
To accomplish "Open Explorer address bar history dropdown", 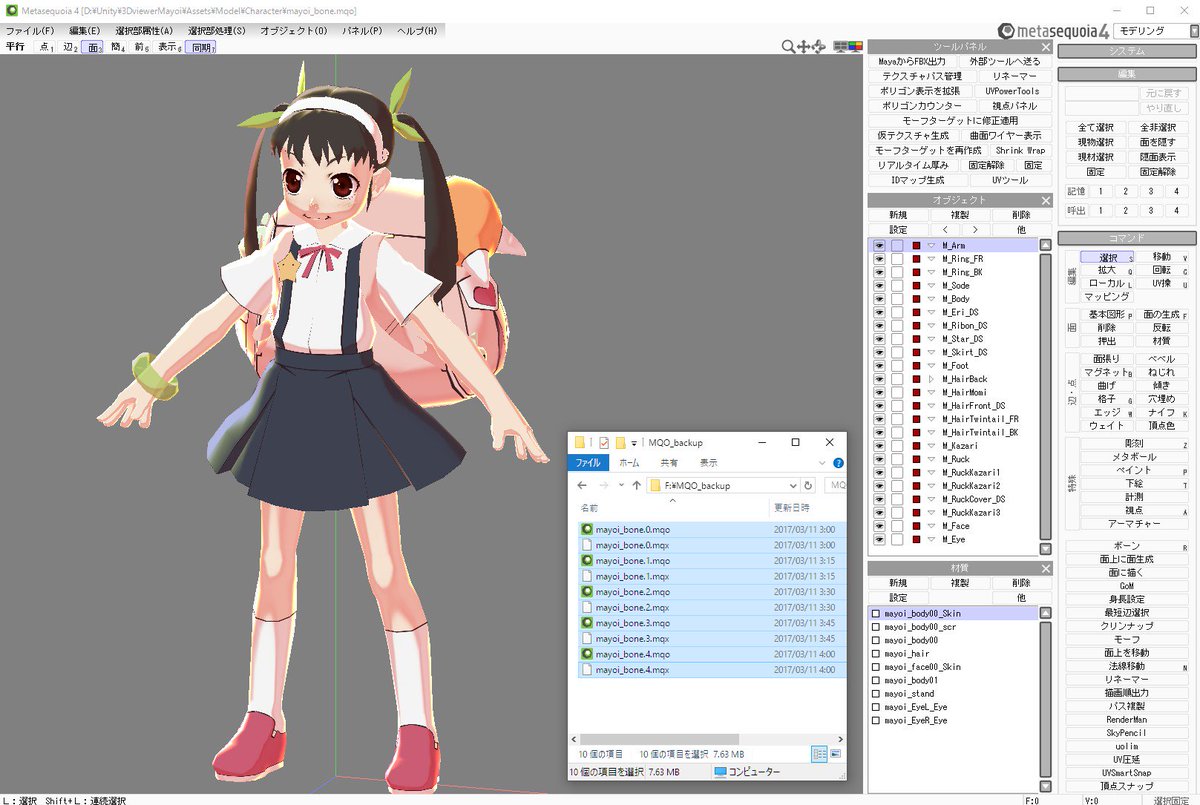I will [x=791, y=485].
